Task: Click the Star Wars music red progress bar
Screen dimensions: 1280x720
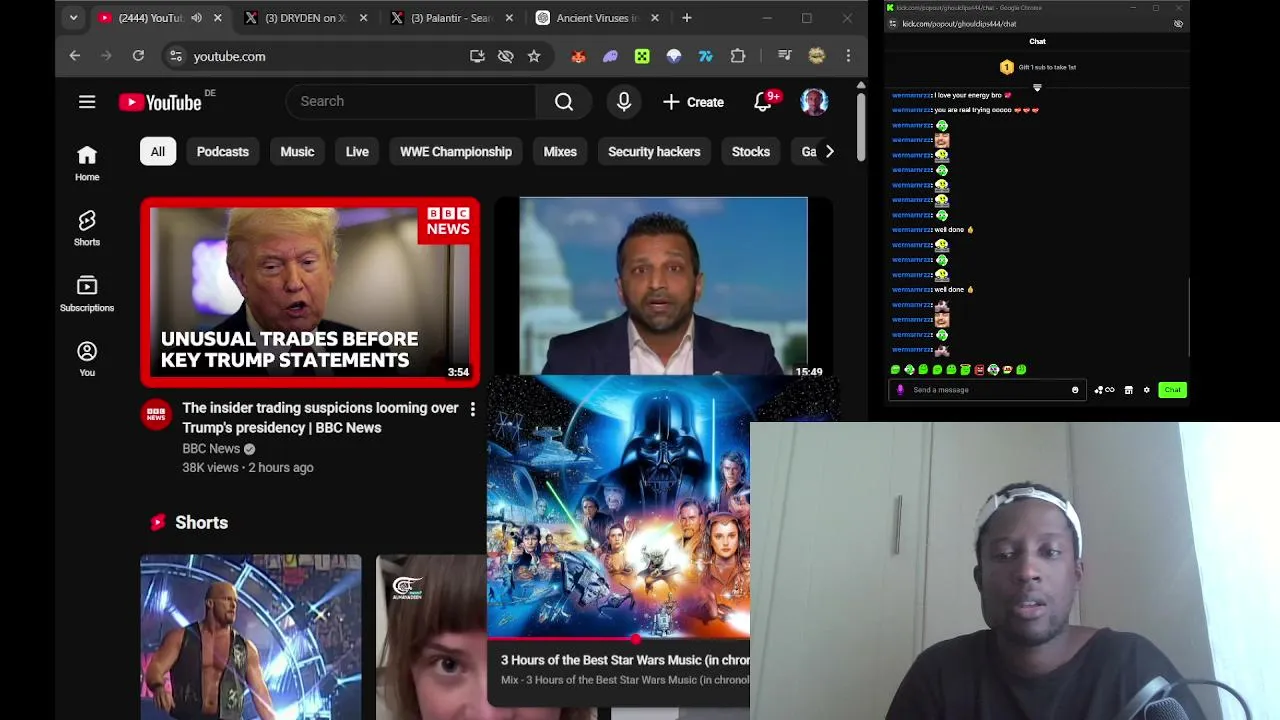Action: click(618, 637)
